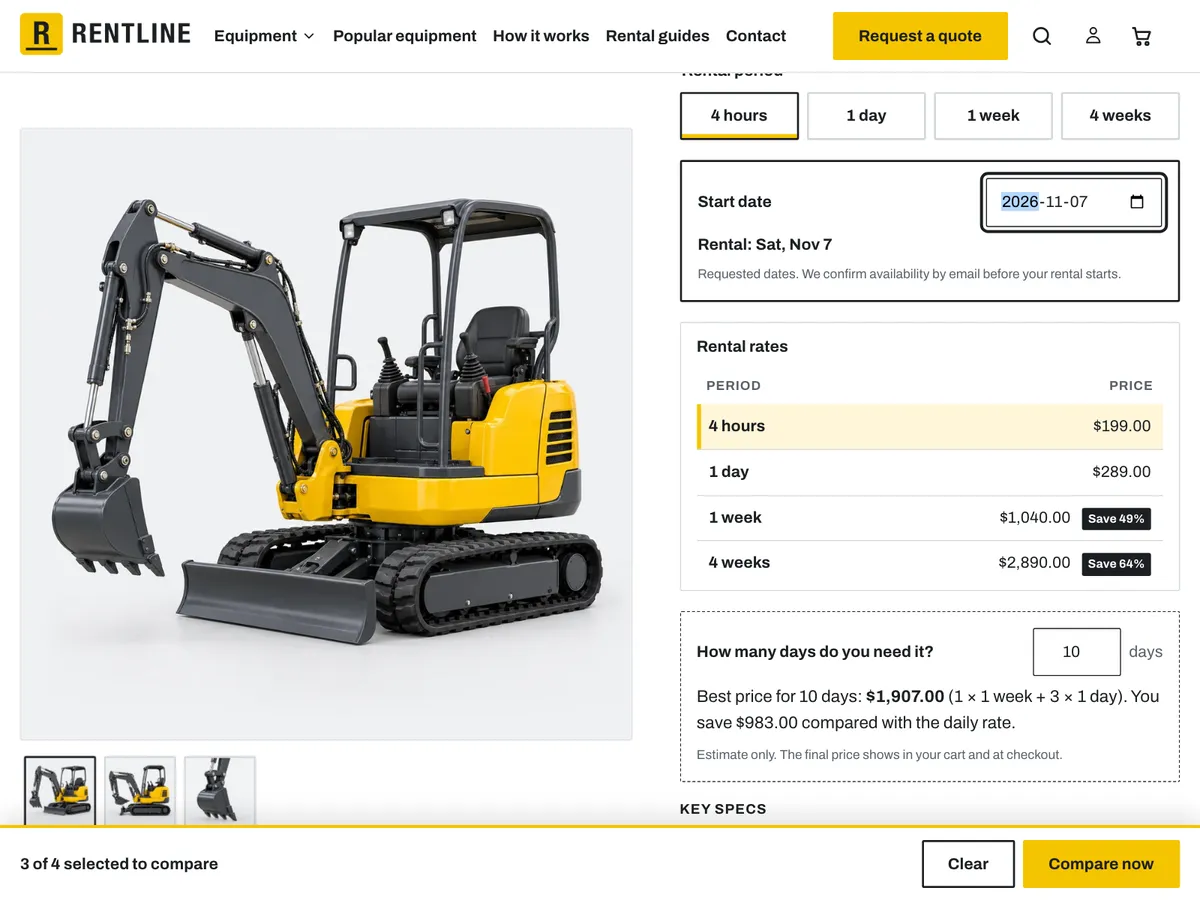1200x900 pixels.
Task: Click 3 of 4 selected to compare text
Action: click(119, 864)
